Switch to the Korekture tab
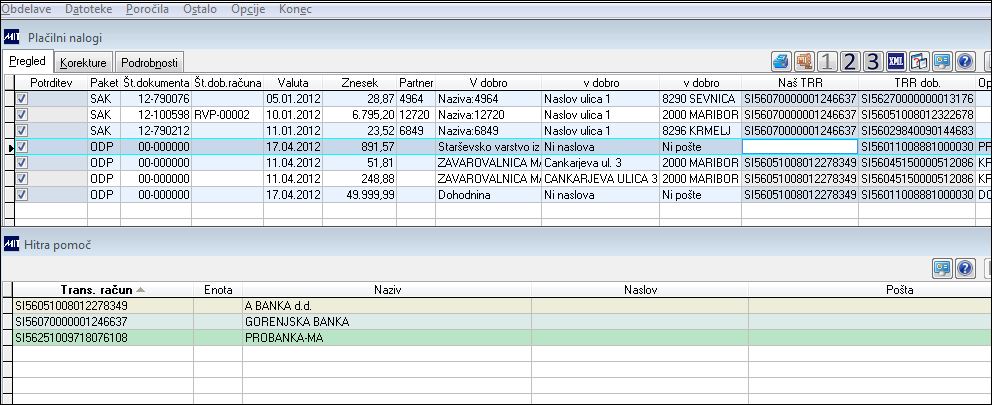This screenshot has width=992, height=405. point(84,63)
